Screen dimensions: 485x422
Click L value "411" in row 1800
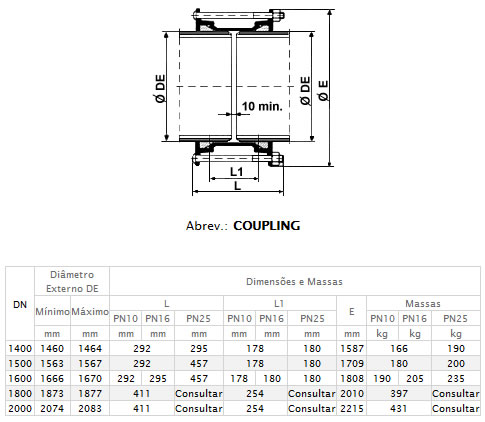pos(142,394)
